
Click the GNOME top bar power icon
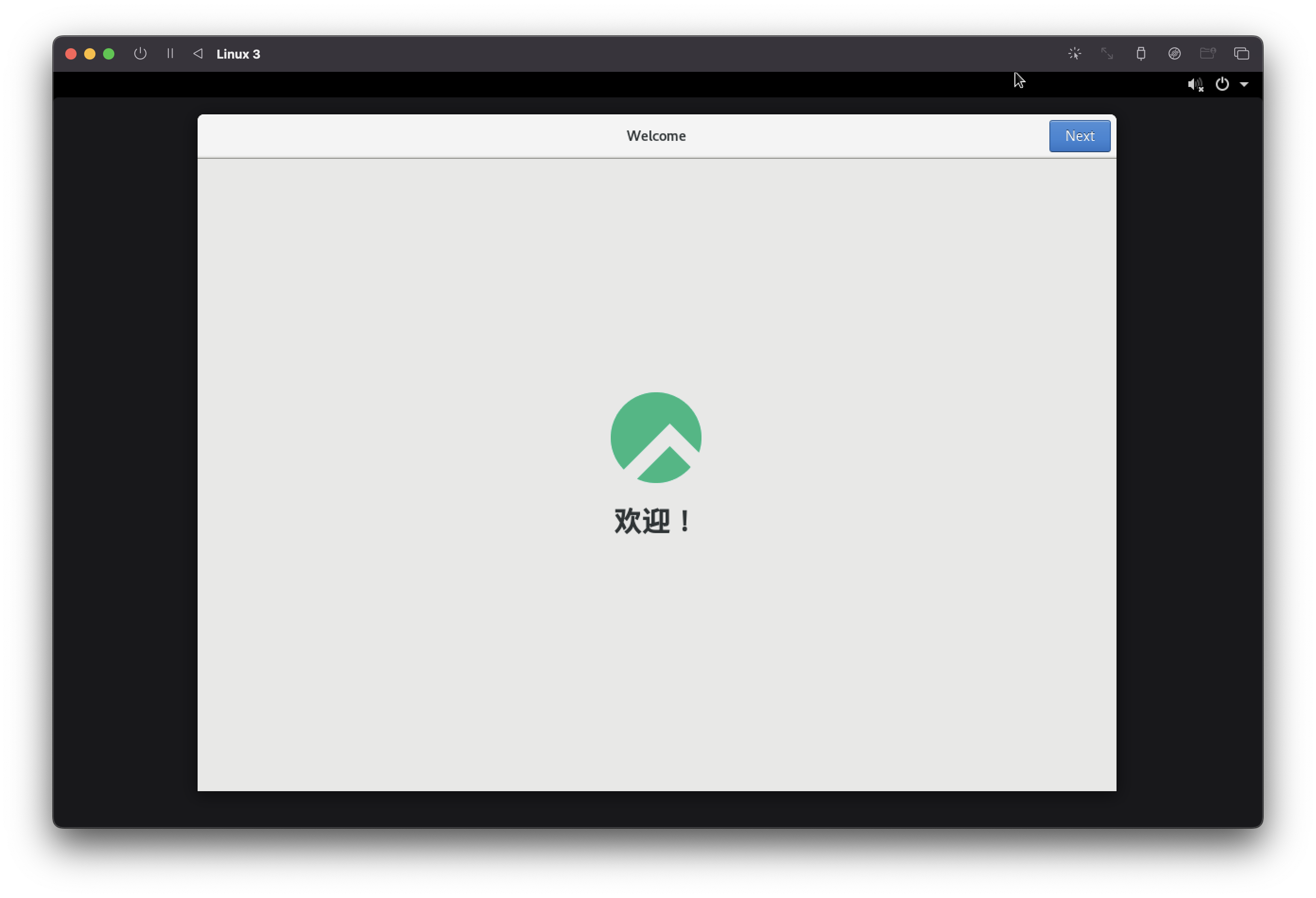coord(1222,84)
